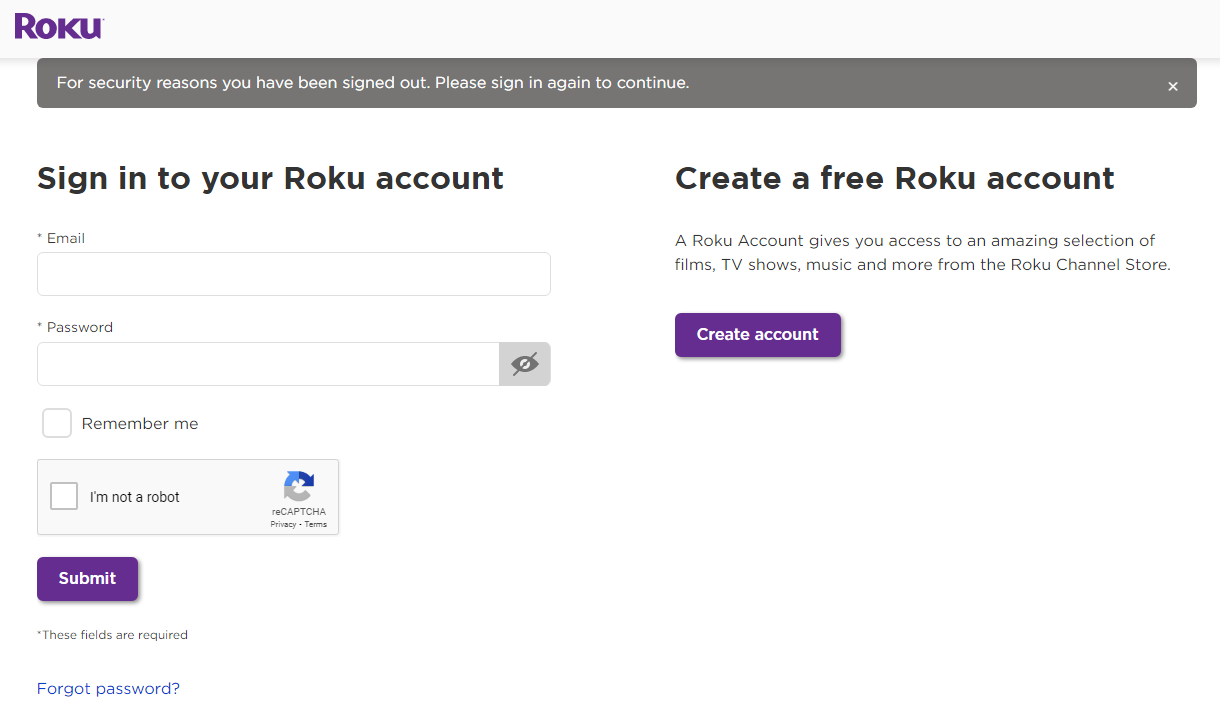Image resolution: width=1220 pixels, height=723 pixels.
Task: Check the I'm not a robot box
Action: point(63,495)
